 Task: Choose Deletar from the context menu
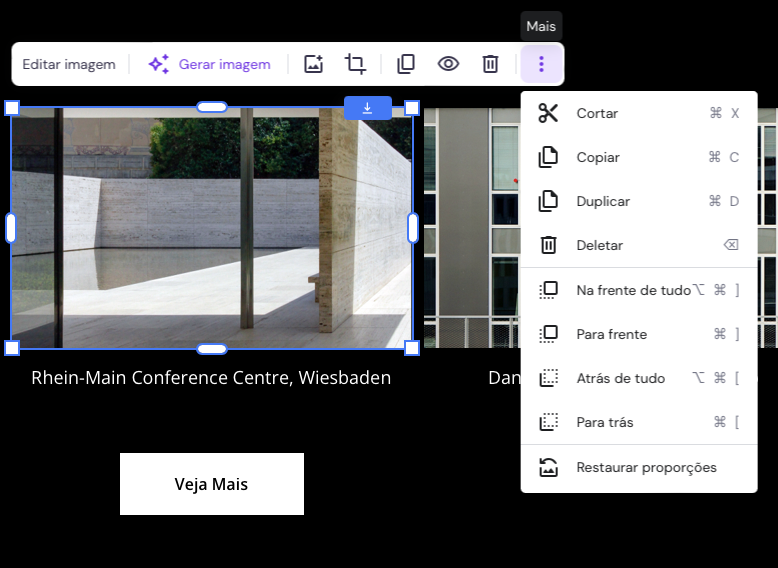point(639,245)
